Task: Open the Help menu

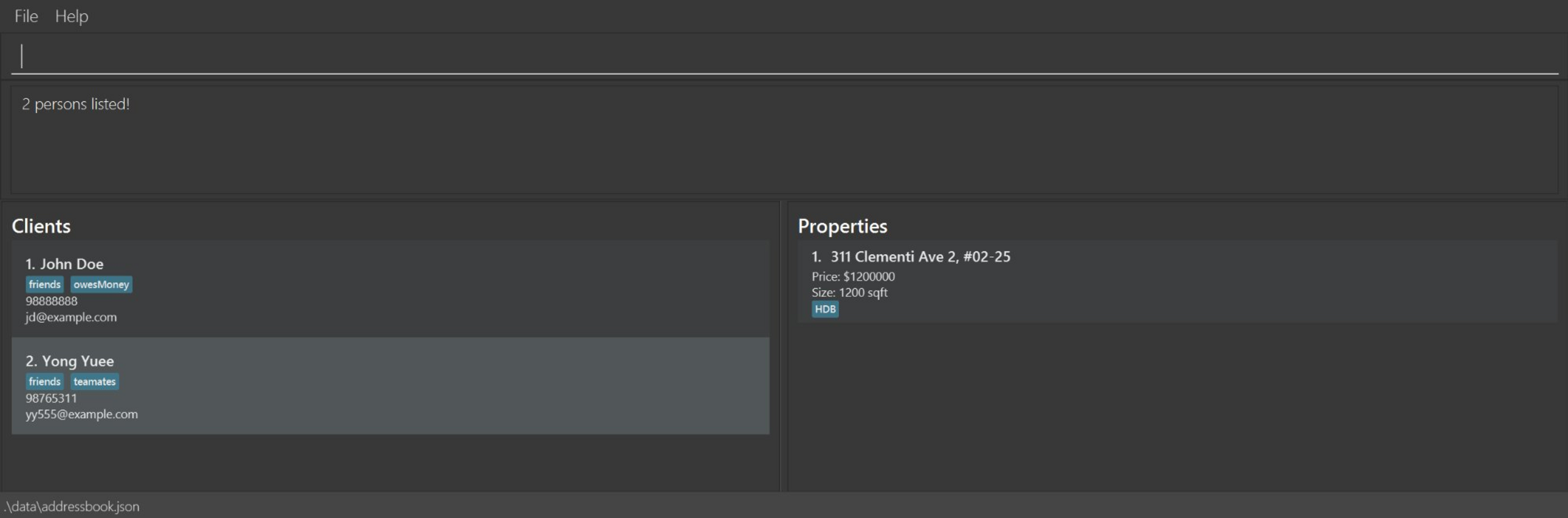Action: (x=71, y=16)
